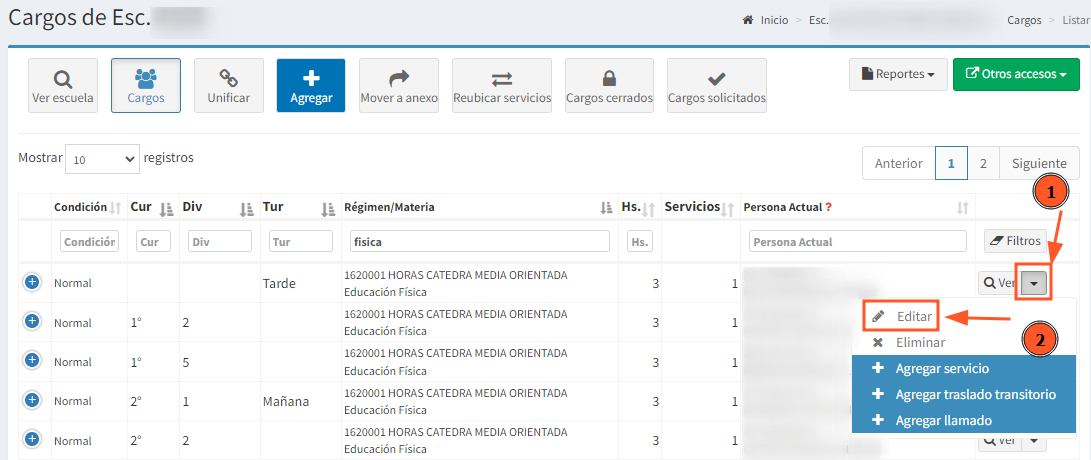The height and width of the screenshot is (460, 1091).
Task: Expand the 2° division 2 row
Action: pyautogui.click(x=31, y=438)
